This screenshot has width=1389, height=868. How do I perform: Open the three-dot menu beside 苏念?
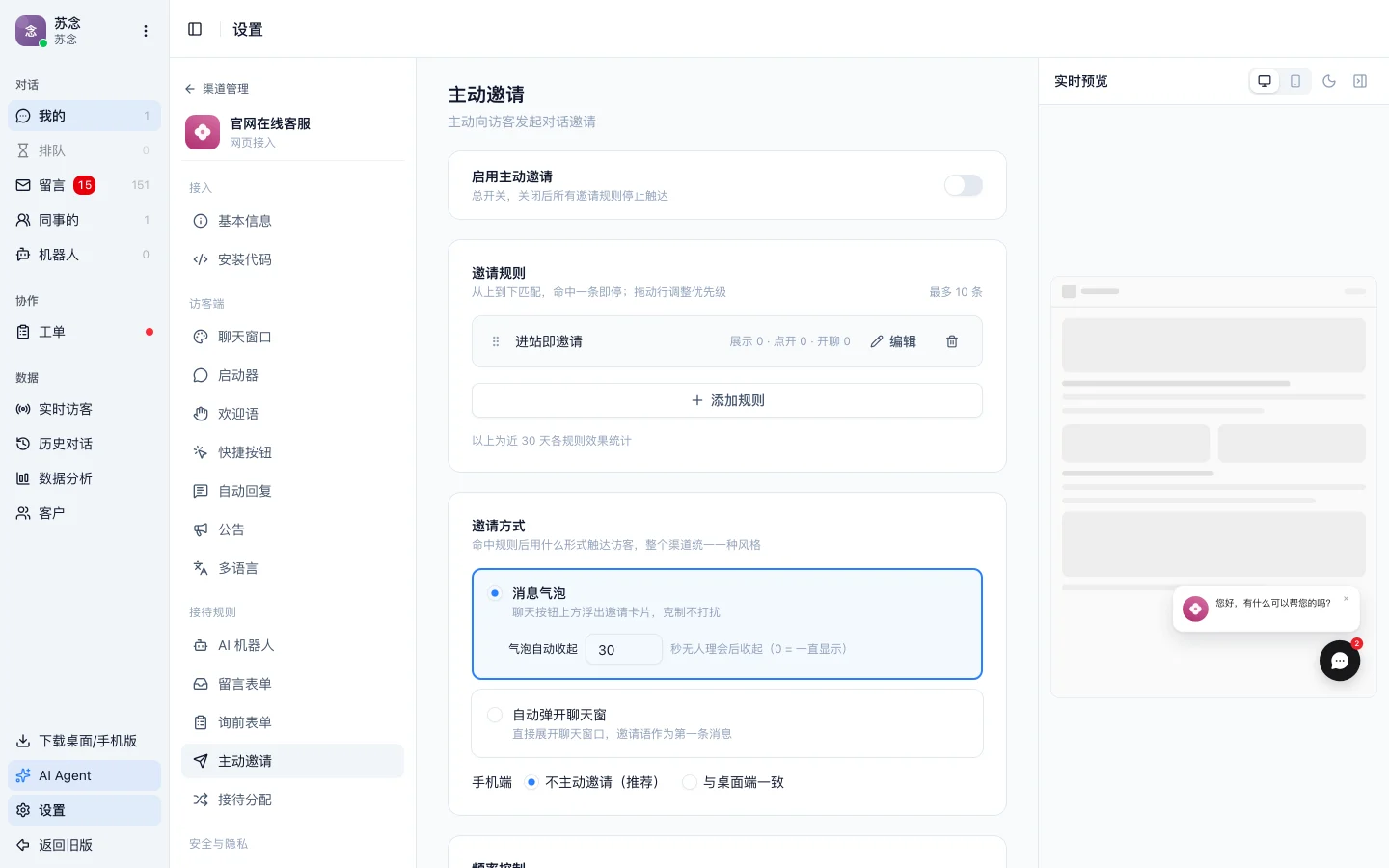(146, 31)
